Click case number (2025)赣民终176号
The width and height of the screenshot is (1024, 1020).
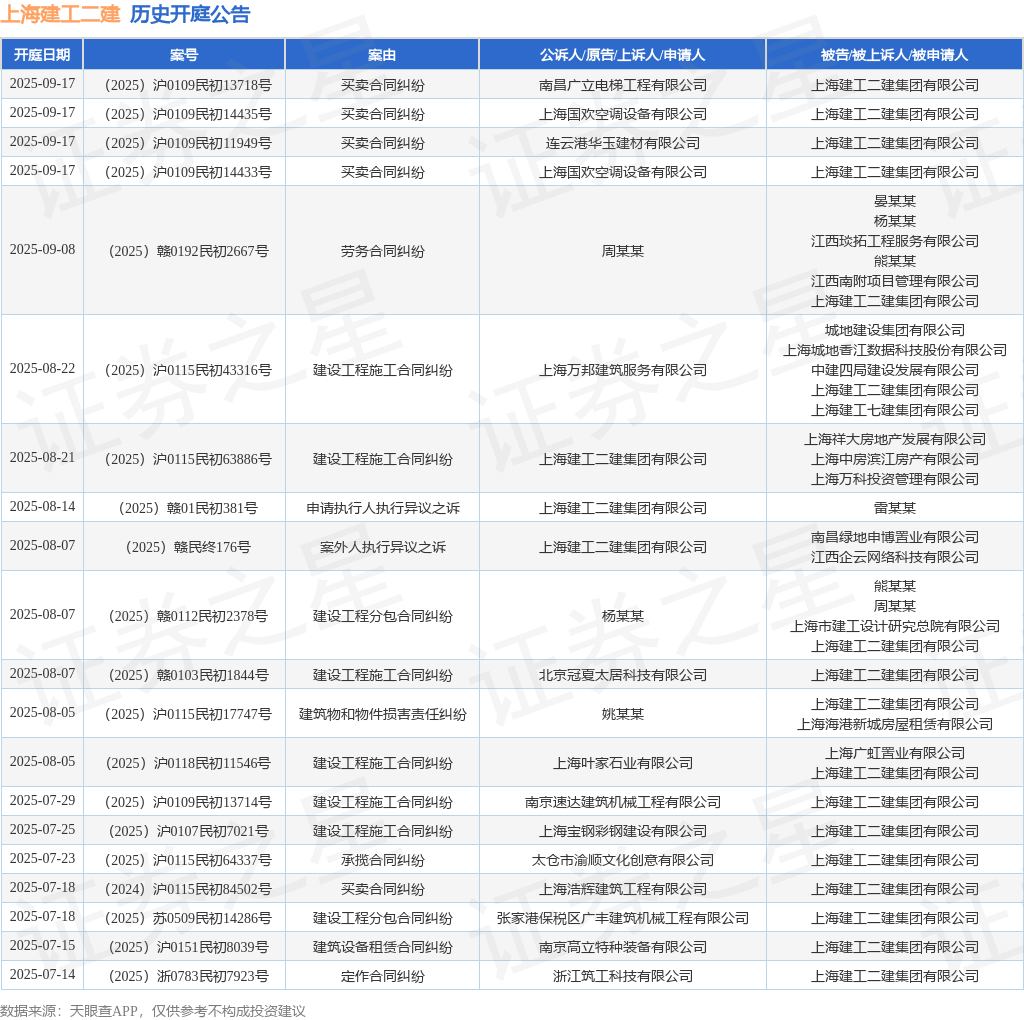pos(187,547)
